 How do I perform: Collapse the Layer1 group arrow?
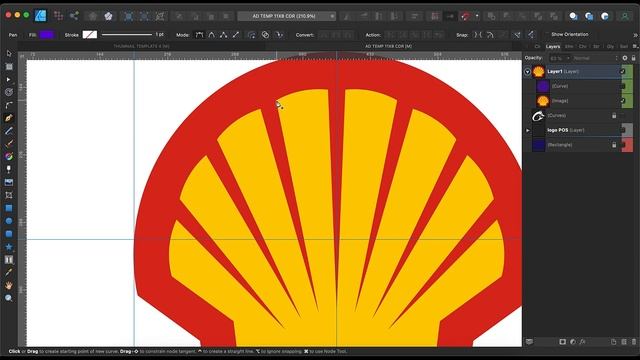click(528, 72)
